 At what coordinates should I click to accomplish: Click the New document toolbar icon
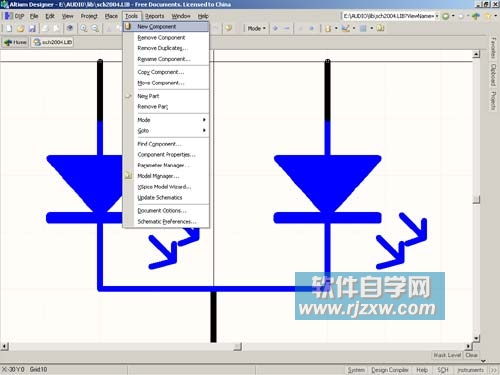pos(9,29)
